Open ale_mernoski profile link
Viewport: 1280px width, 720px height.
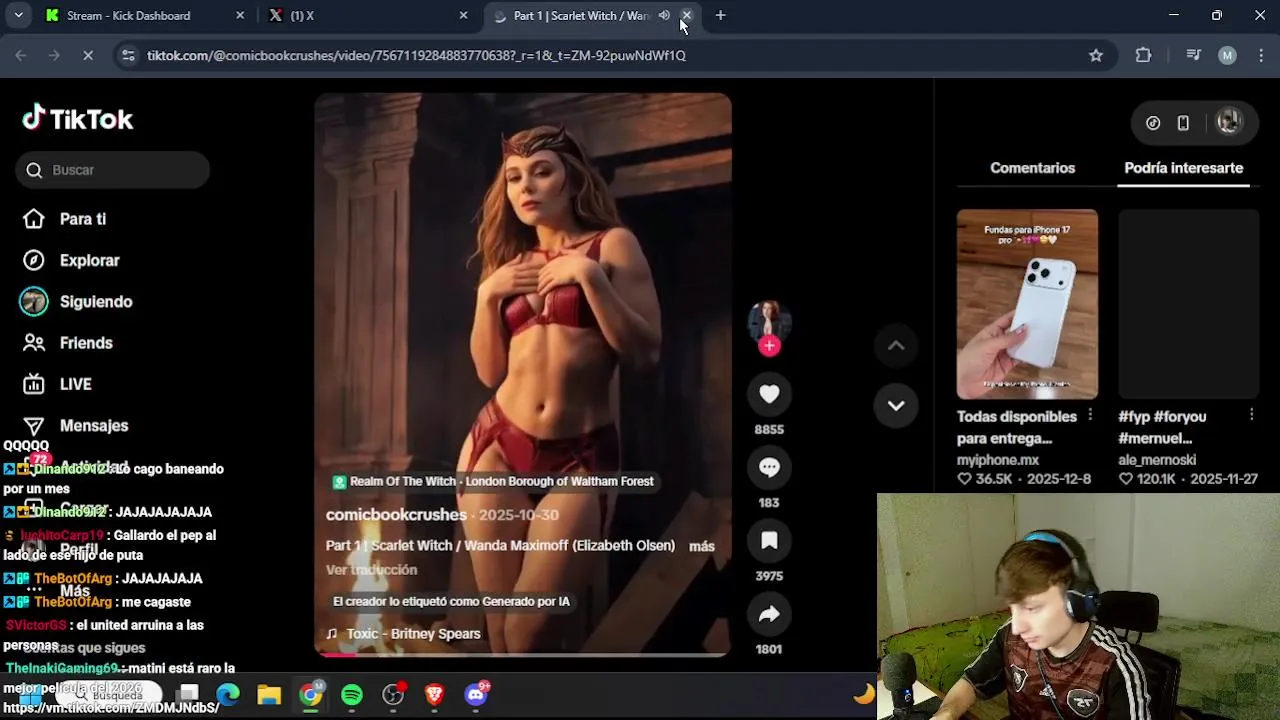pos(1157,460)
